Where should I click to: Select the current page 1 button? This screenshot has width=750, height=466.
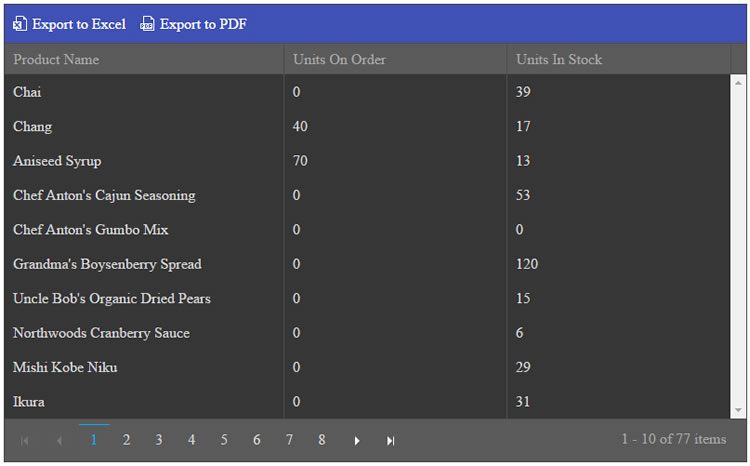[x=94, y=440]
